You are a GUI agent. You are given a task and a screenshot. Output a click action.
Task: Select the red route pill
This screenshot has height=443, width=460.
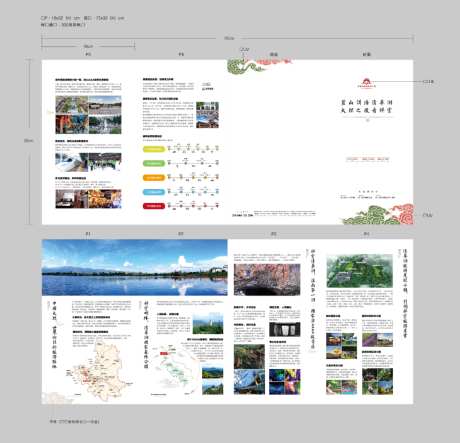pyautogui.click(x=154, y=206)
